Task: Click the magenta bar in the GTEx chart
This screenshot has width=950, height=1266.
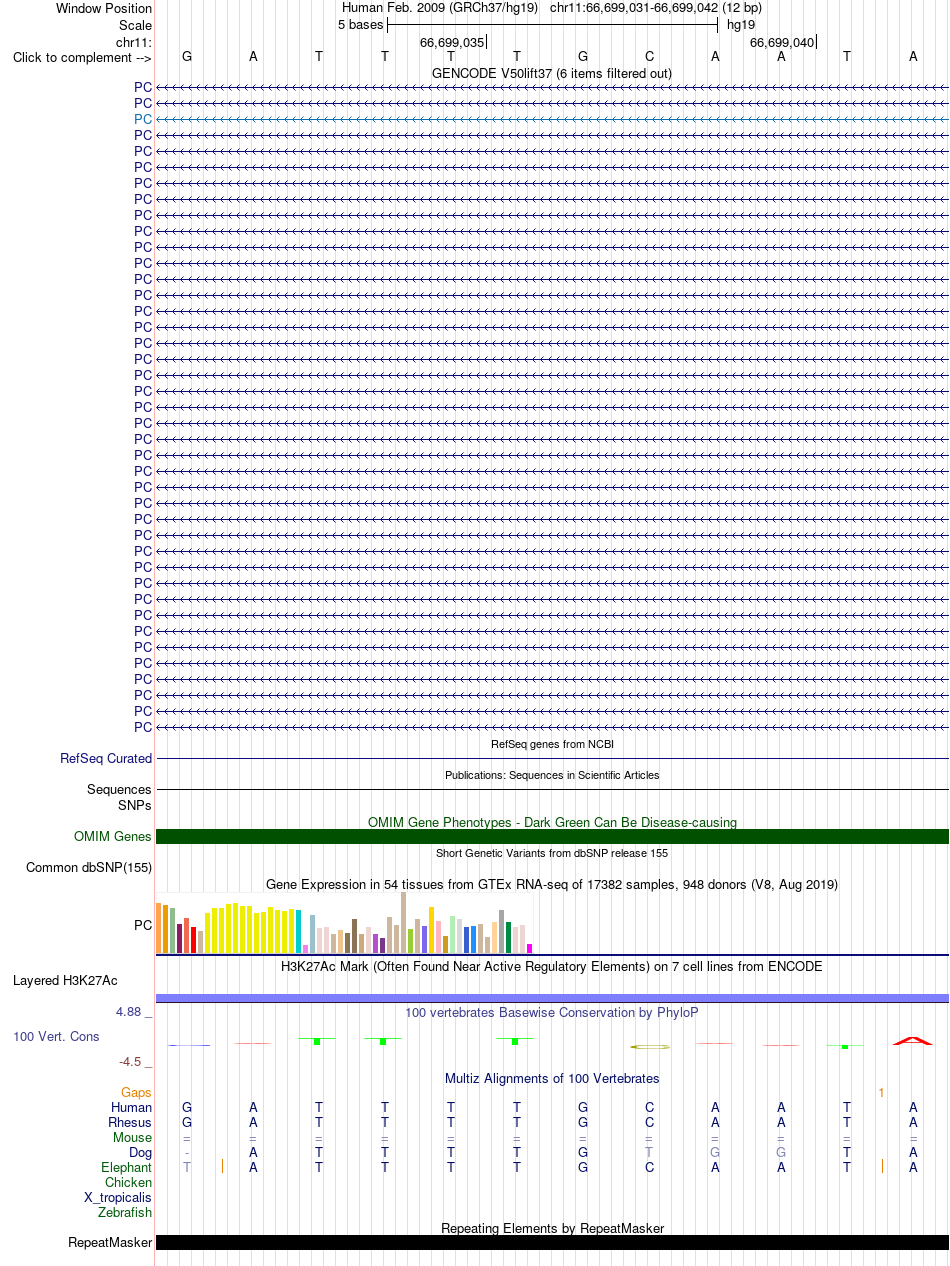Action: 530,948
